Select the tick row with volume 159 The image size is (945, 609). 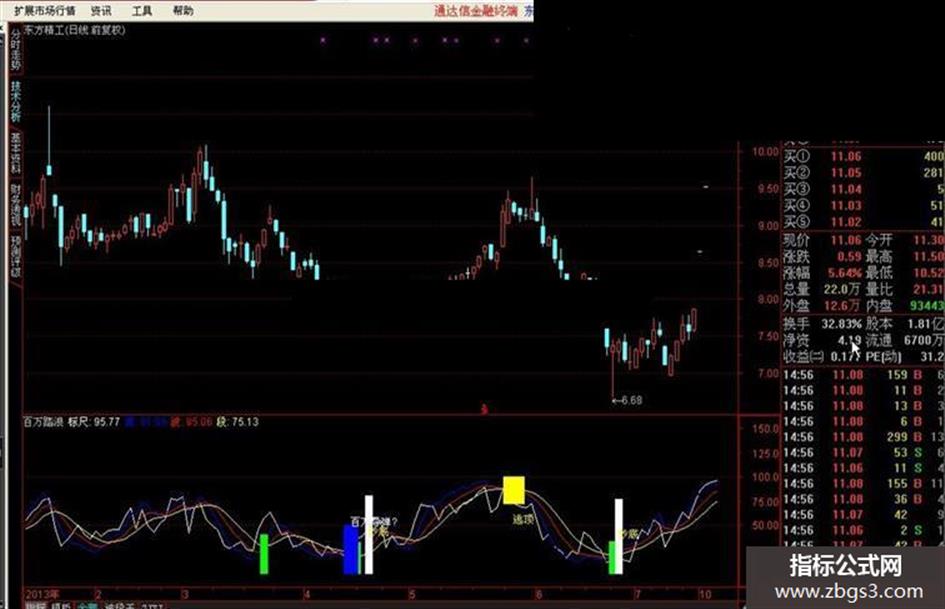(x=863, y=374)
